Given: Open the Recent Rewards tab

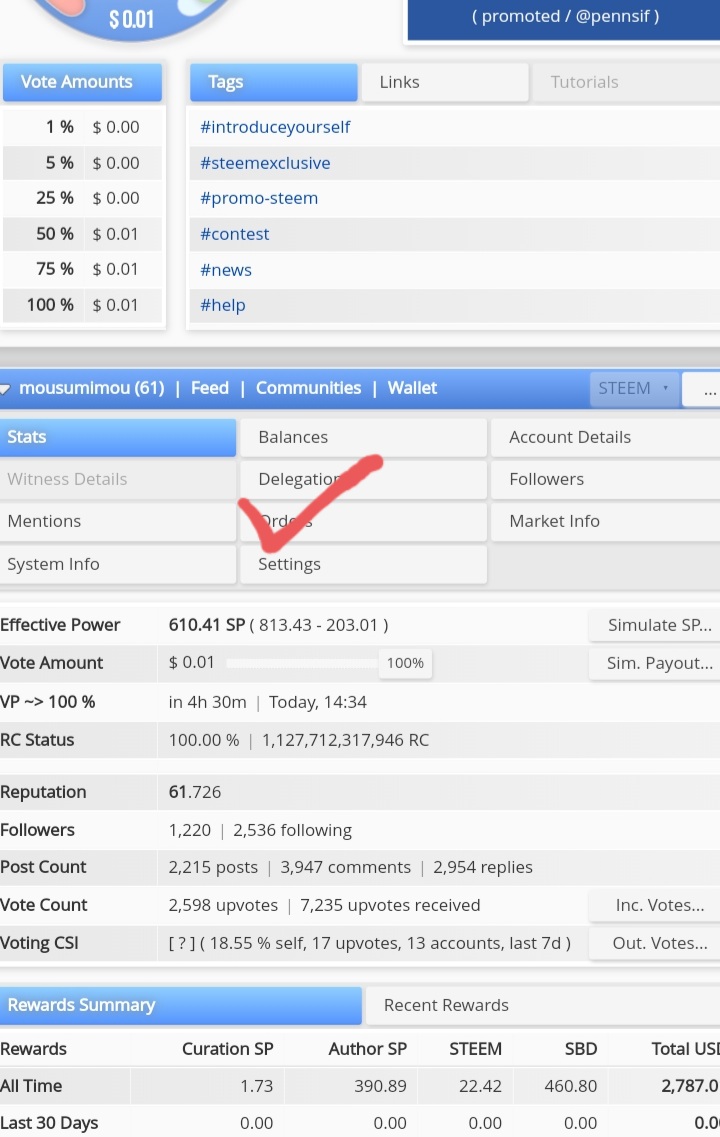Looking at the screenshot, I should pyautogui.click(x=543, y=1005).
